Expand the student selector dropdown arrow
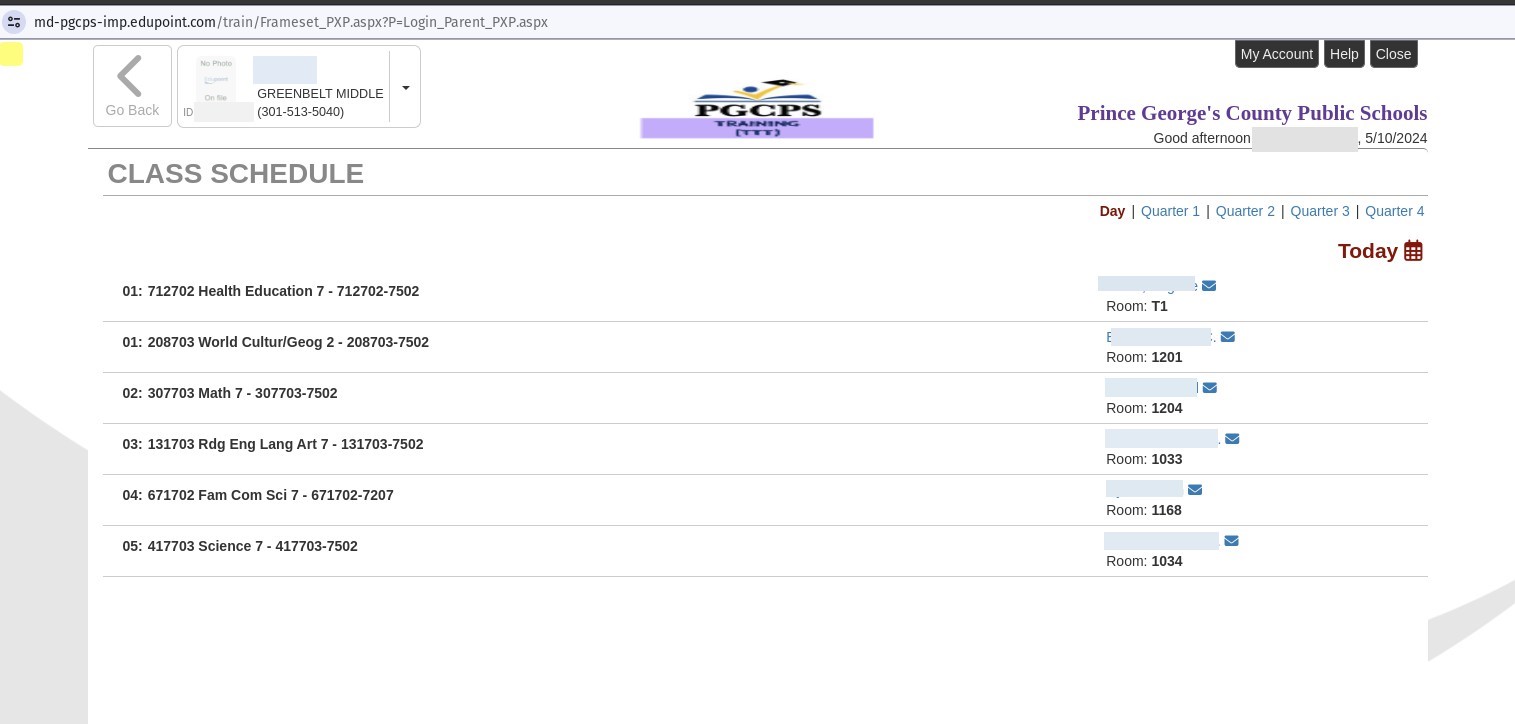1515x724 pixels. click(405, 88)
